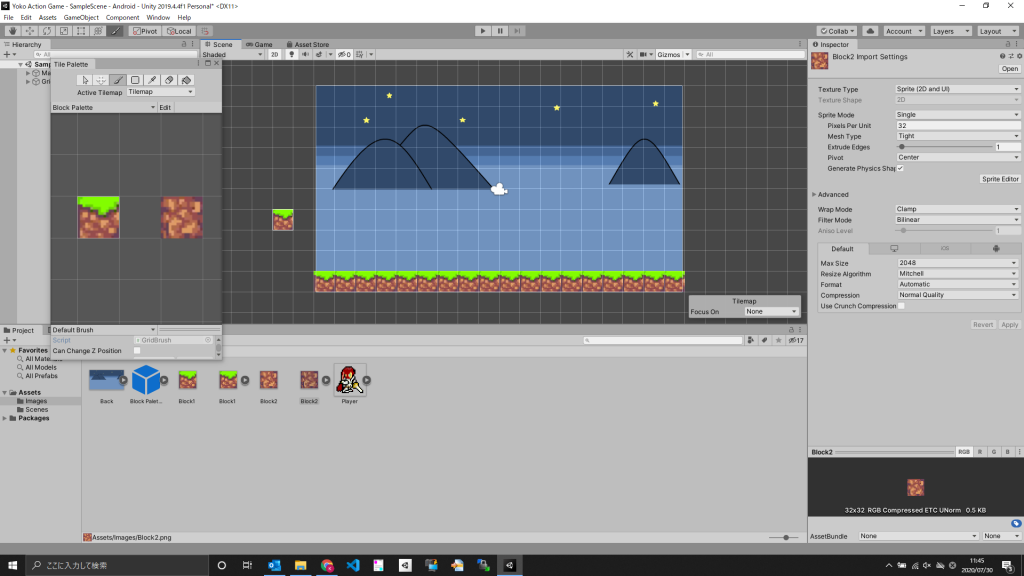Viewport: 1024px width, 576px height.
Task: Click Edit button in Tile Palette
Action: (x=165, y=107)
